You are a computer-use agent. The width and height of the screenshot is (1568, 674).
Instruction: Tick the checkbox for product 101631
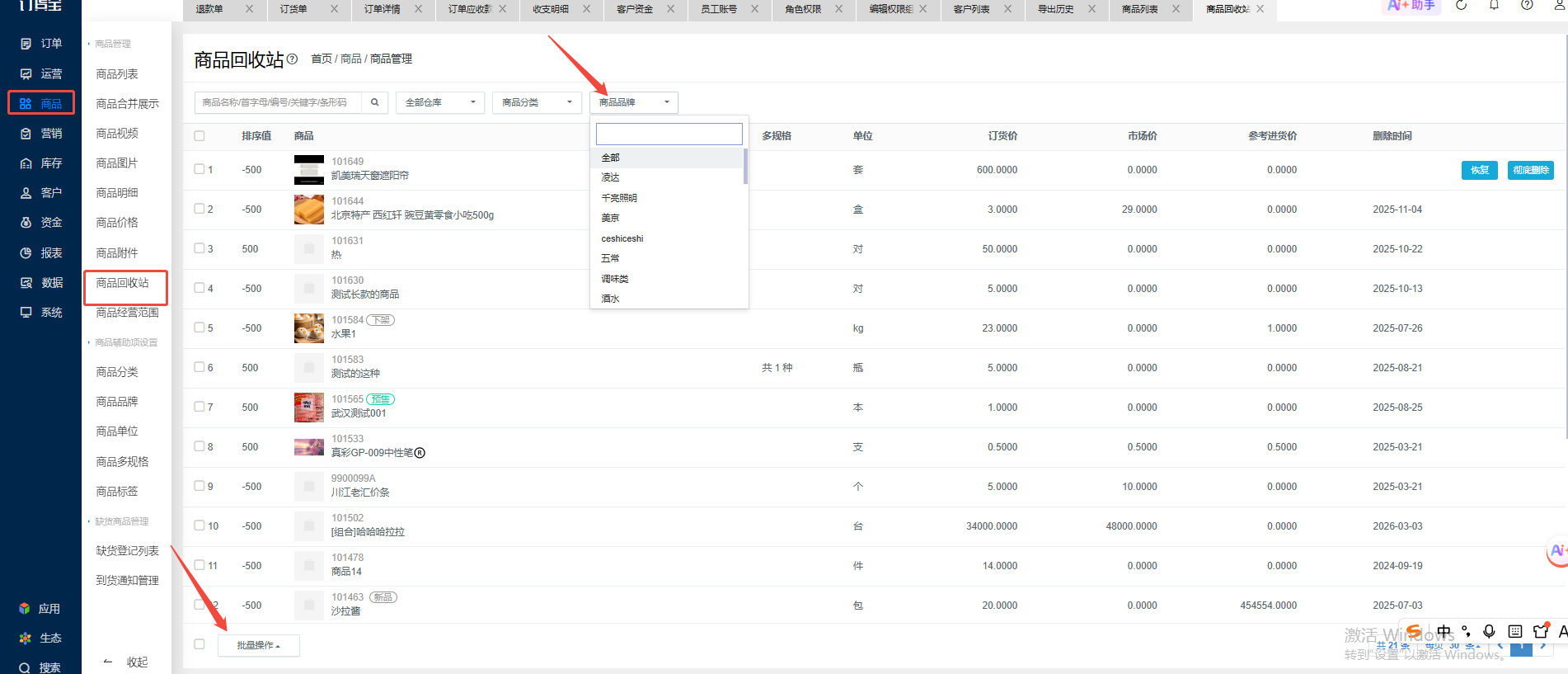pyautogui.click(x=200, y=248)
